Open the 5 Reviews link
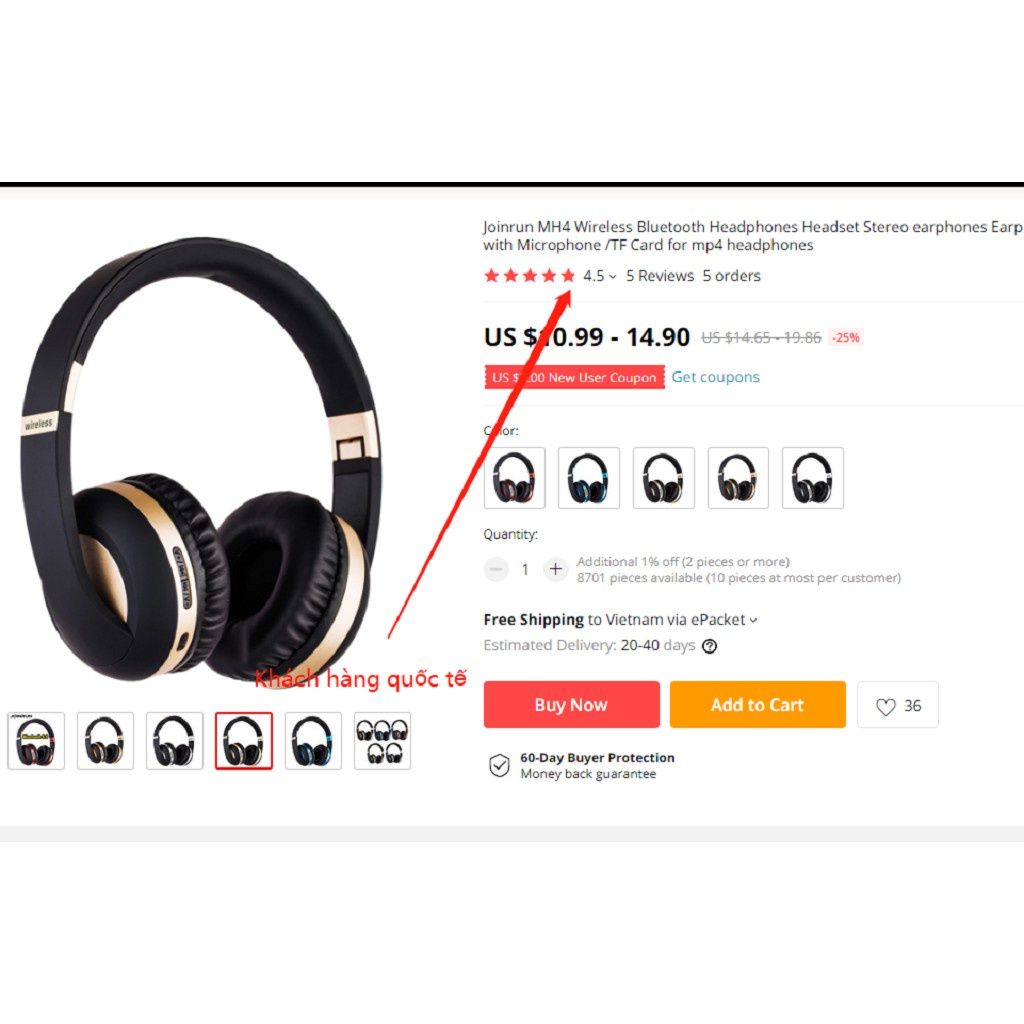This screenshot has height=1024, width=1024. (x=660, y=276)
